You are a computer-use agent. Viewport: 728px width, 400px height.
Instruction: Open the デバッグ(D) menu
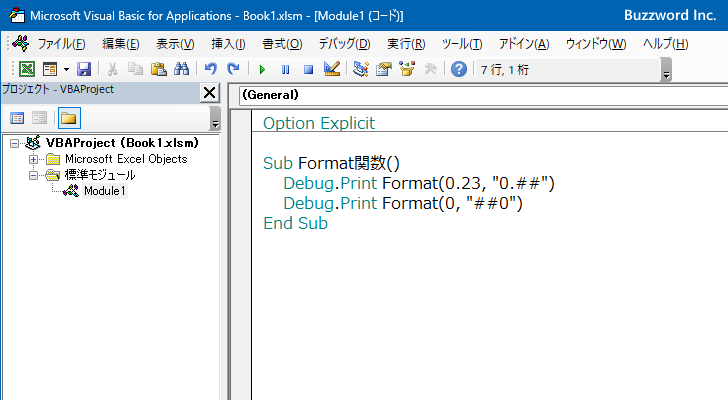point(344,44)
